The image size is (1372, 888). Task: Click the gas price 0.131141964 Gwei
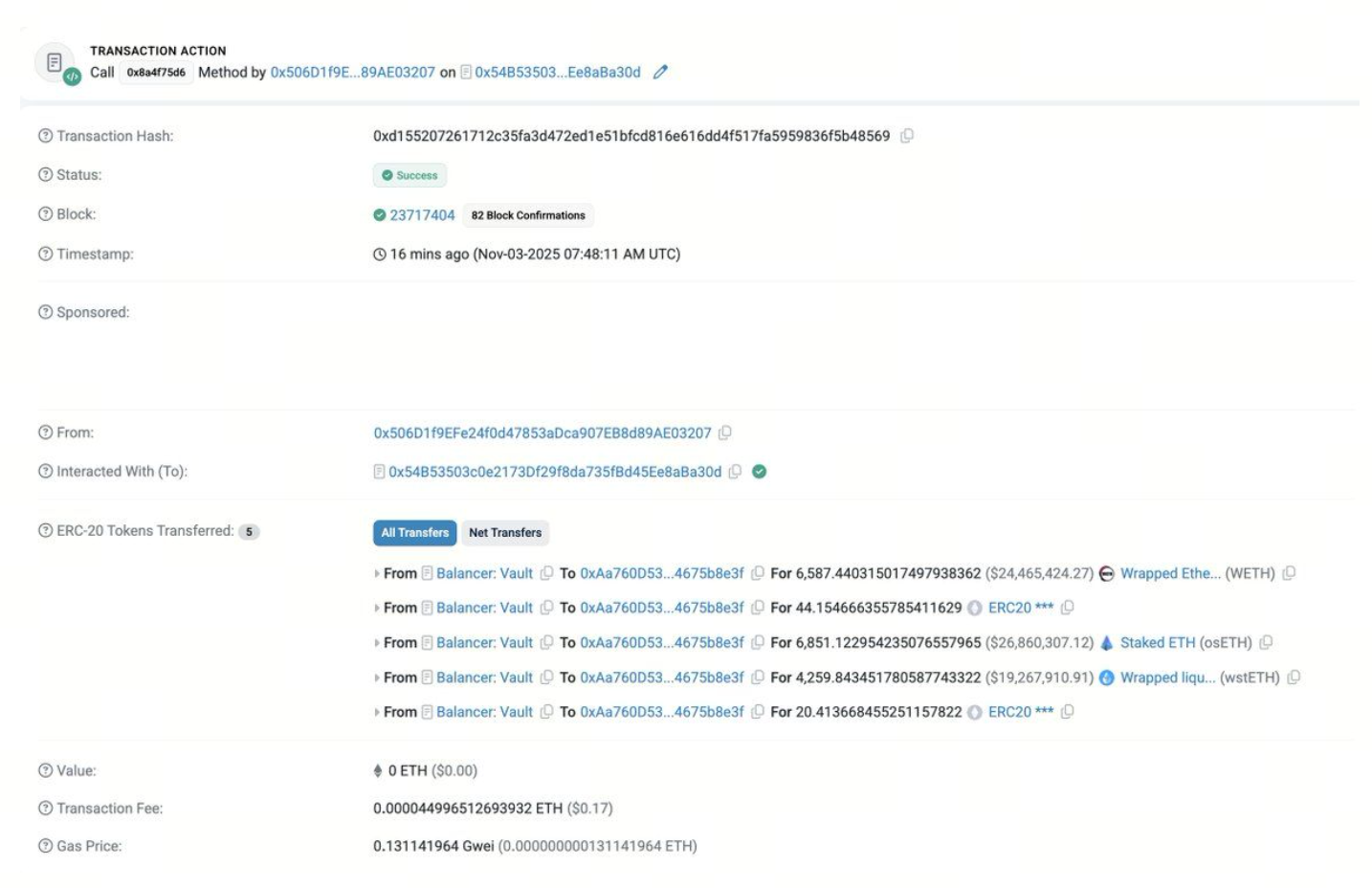click(x=433, y=846)
